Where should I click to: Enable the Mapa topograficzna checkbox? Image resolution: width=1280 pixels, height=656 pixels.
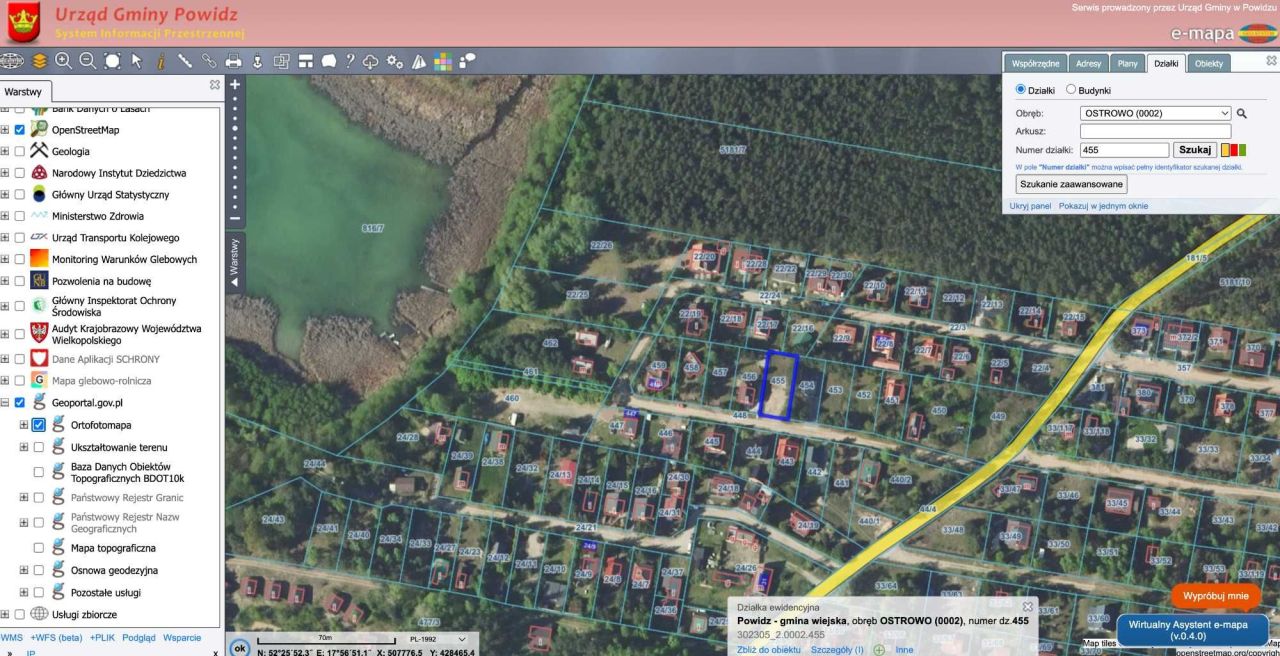pyautogui.click(x=39, y=548)
